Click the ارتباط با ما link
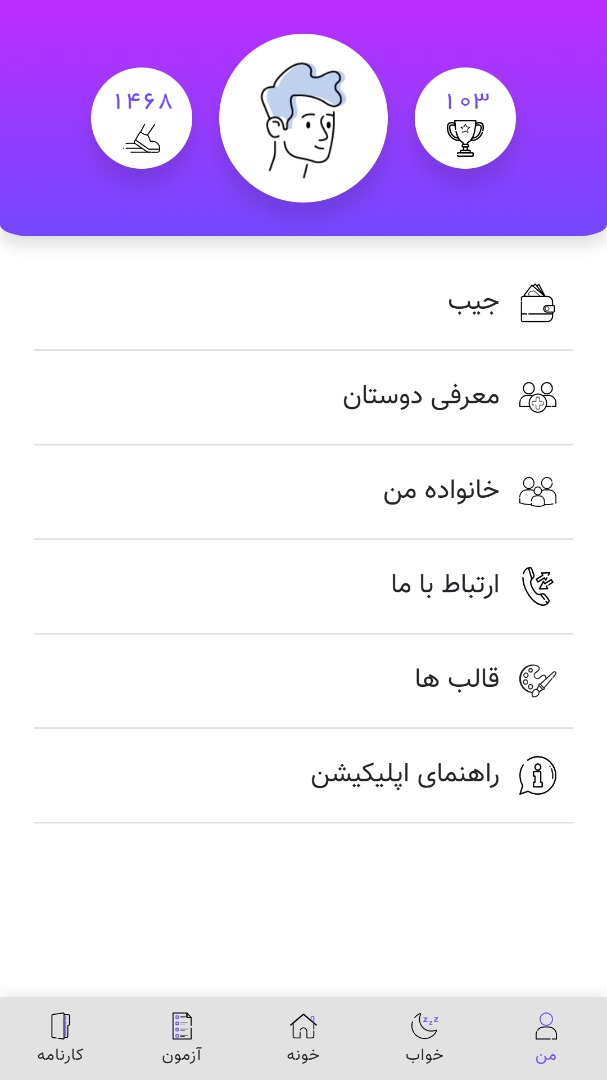The width and height of the screenshot is (607, 1080). (x=303, y=586)
